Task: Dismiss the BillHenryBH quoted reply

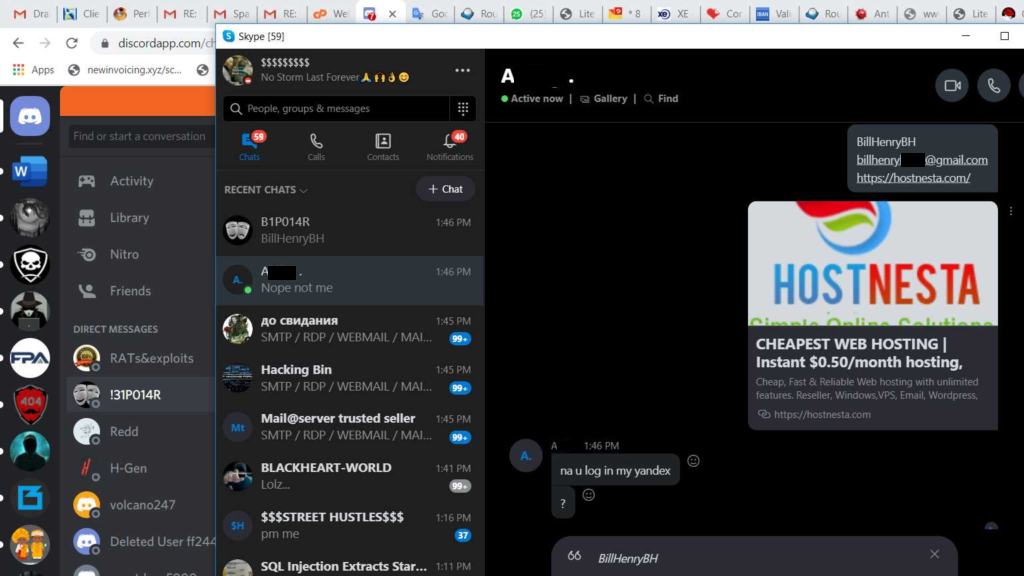Action: click(x=935, y=554)
